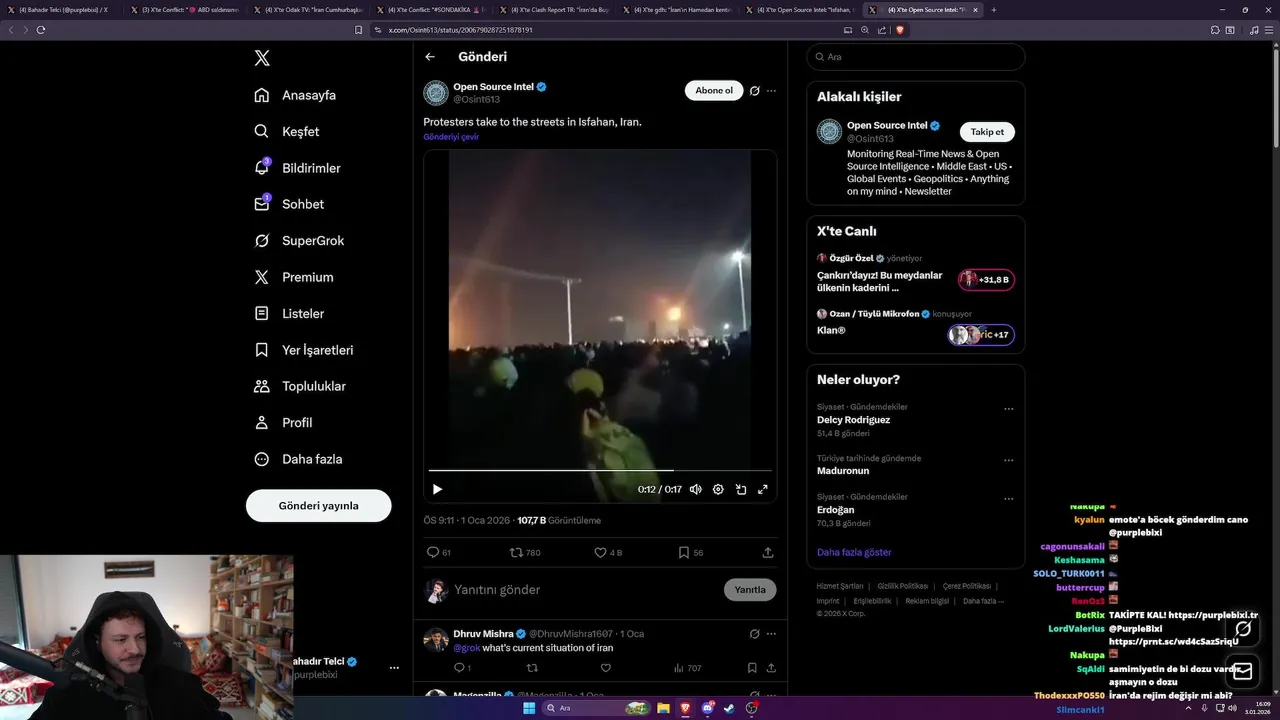This screenshot has height=720, width=1280.
Task: Reply to post with 61 comments
Action: click(x=438, y=552)
